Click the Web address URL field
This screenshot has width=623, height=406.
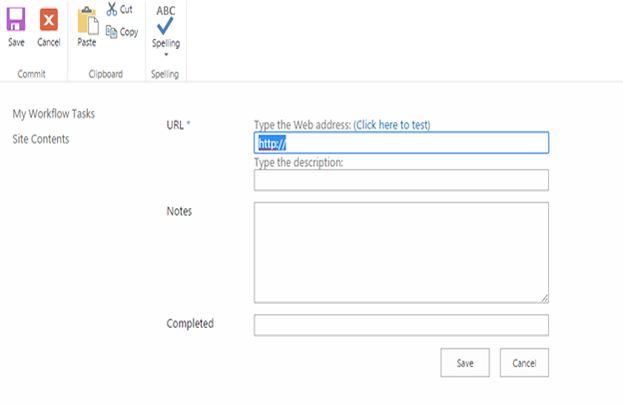click(401, 143)
